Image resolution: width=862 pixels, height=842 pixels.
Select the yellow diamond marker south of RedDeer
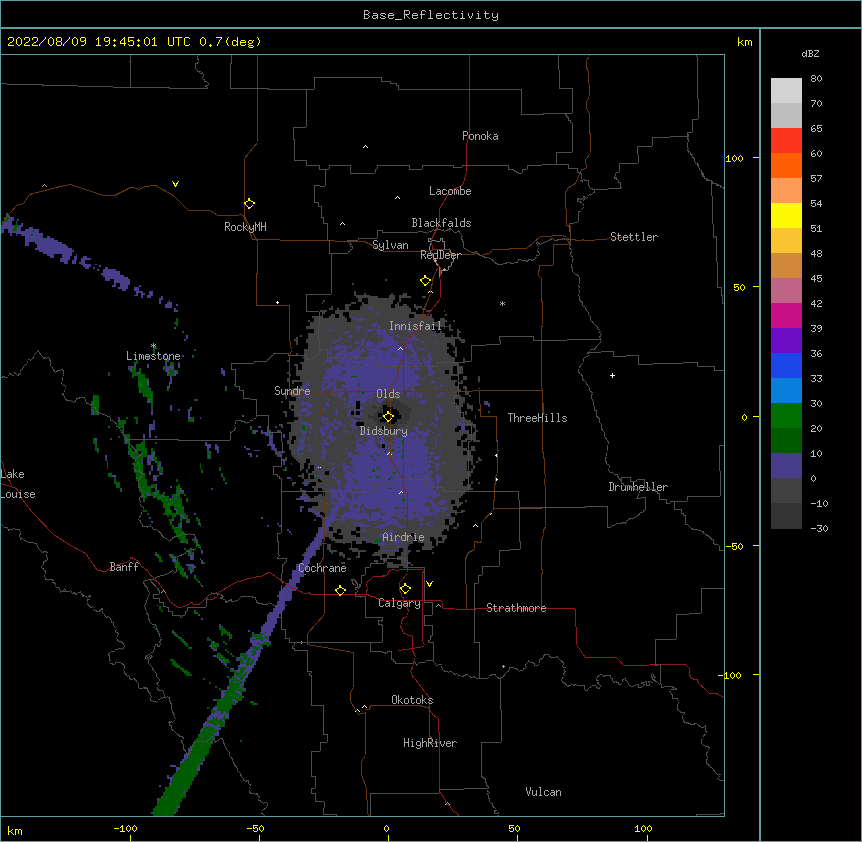[426, 281]
